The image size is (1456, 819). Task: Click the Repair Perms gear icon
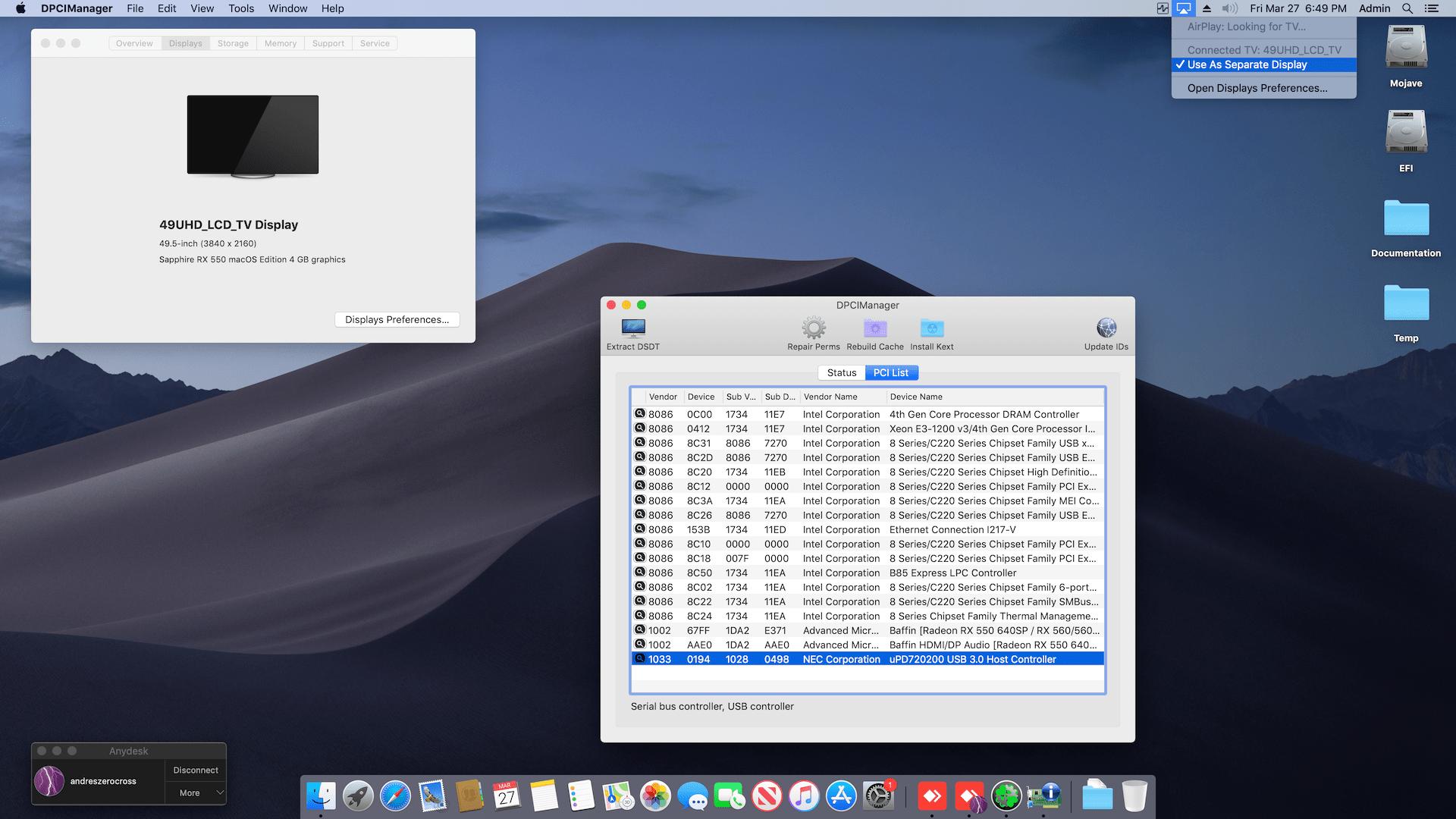[813, 328]
